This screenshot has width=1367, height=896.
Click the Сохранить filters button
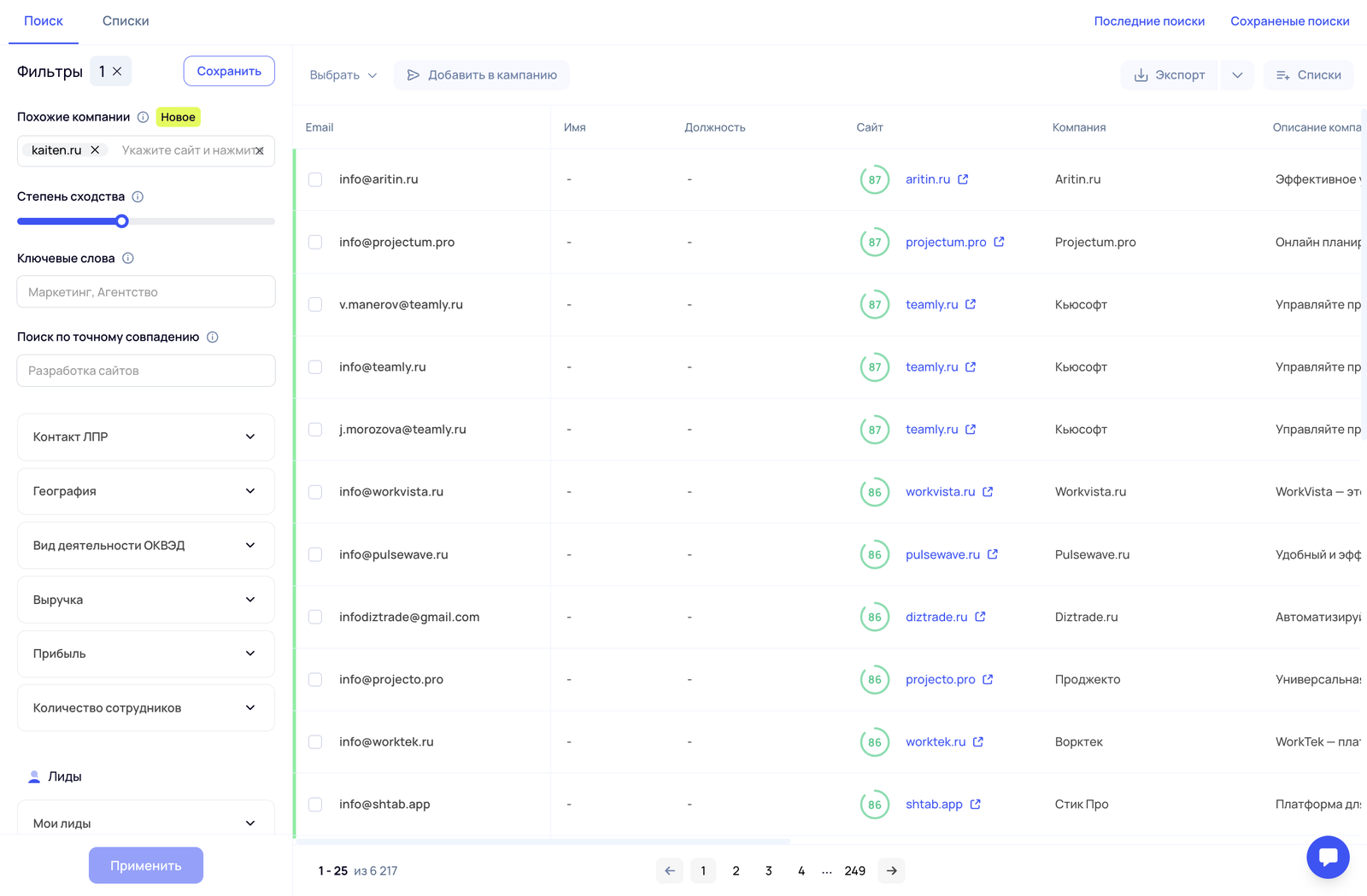(229, 71)
